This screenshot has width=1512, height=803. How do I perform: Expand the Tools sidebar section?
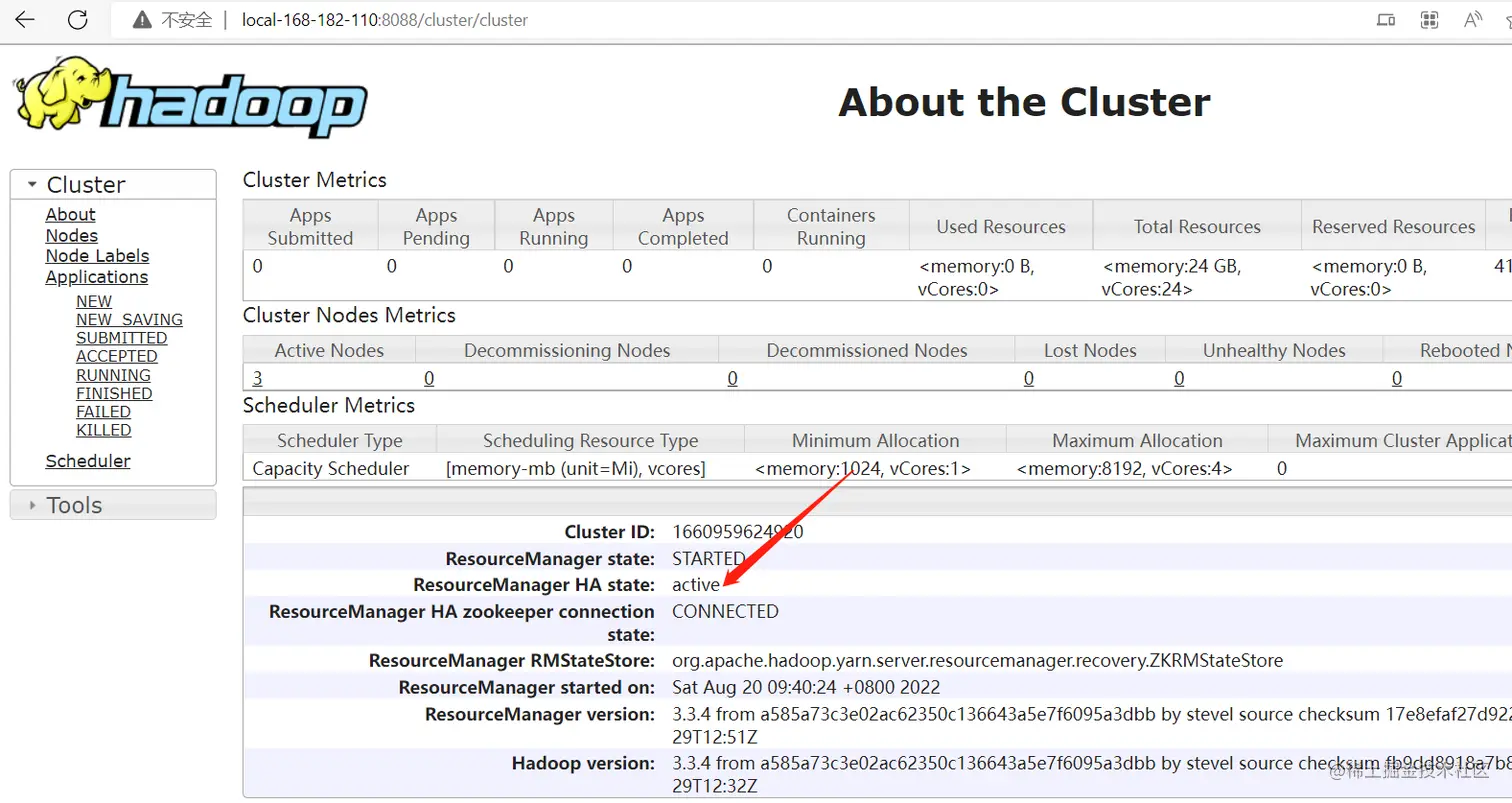(x=113, y=505)
